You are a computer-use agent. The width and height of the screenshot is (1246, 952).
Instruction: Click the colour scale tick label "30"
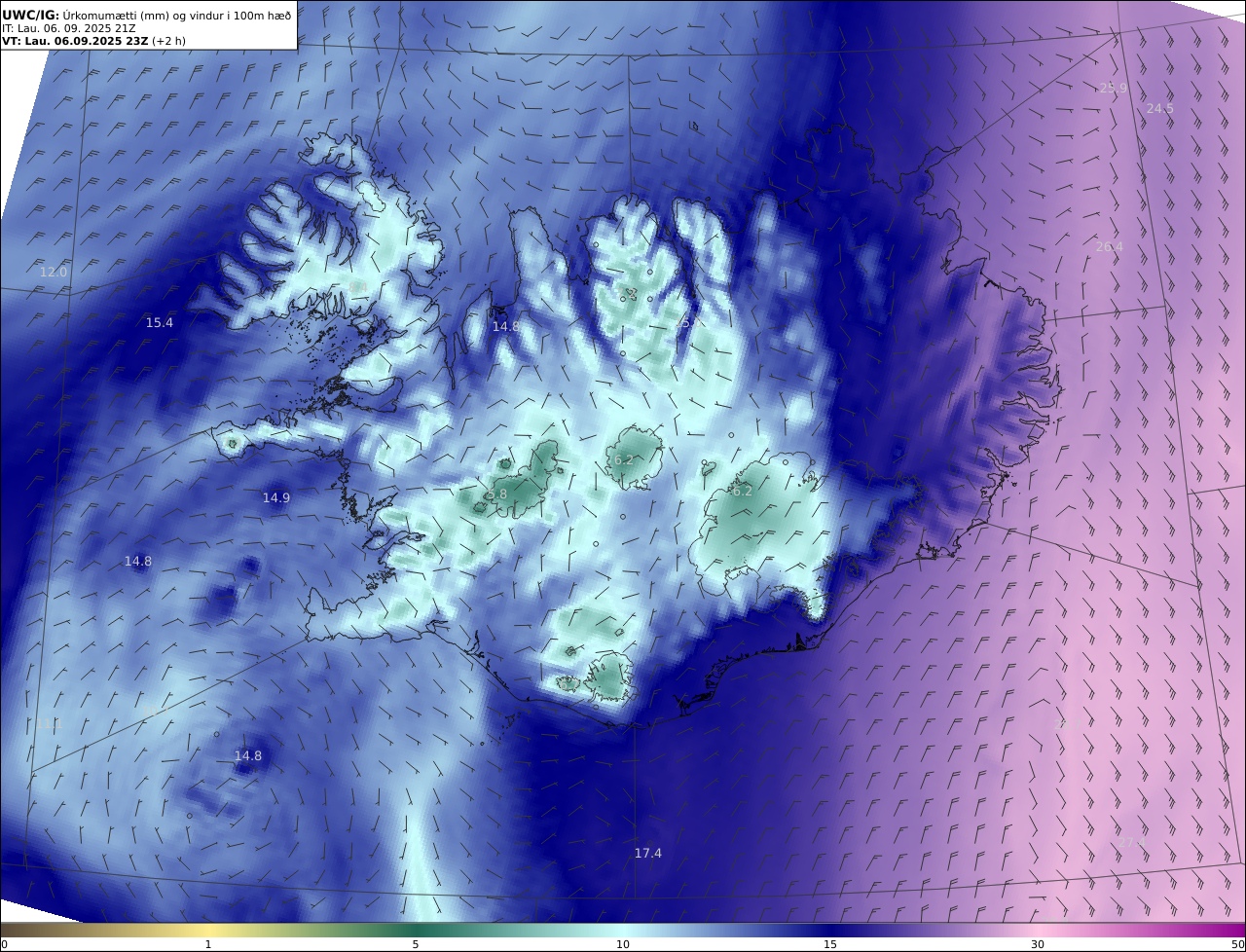tap(1038, 945)
